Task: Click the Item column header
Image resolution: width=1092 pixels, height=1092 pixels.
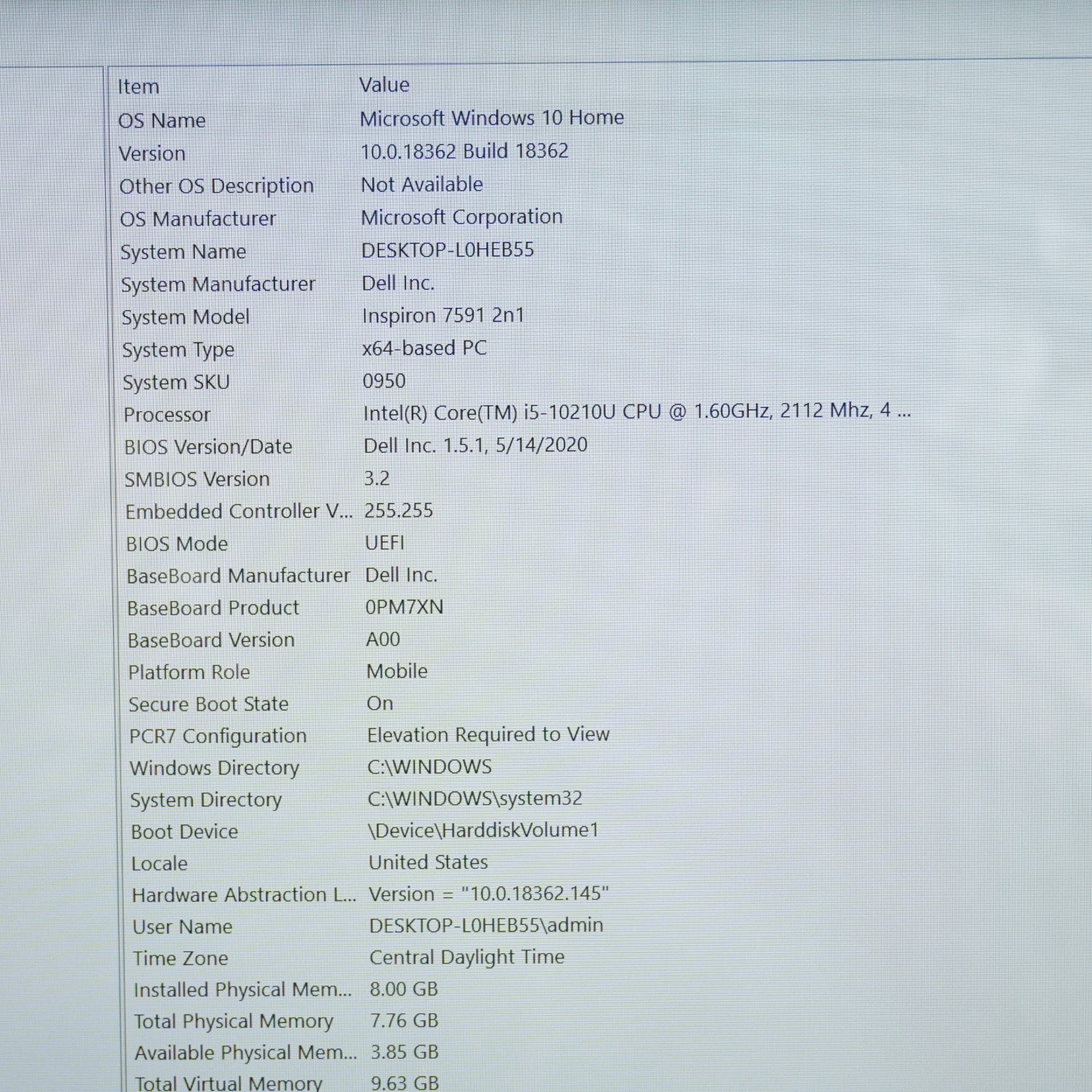Action: 138,87
